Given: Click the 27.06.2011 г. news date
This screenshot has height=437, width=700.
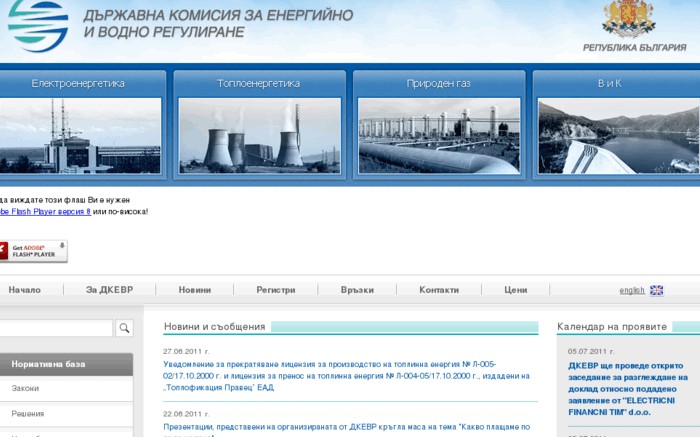Looking at the screenshot, I should click(x=186, y=351).
